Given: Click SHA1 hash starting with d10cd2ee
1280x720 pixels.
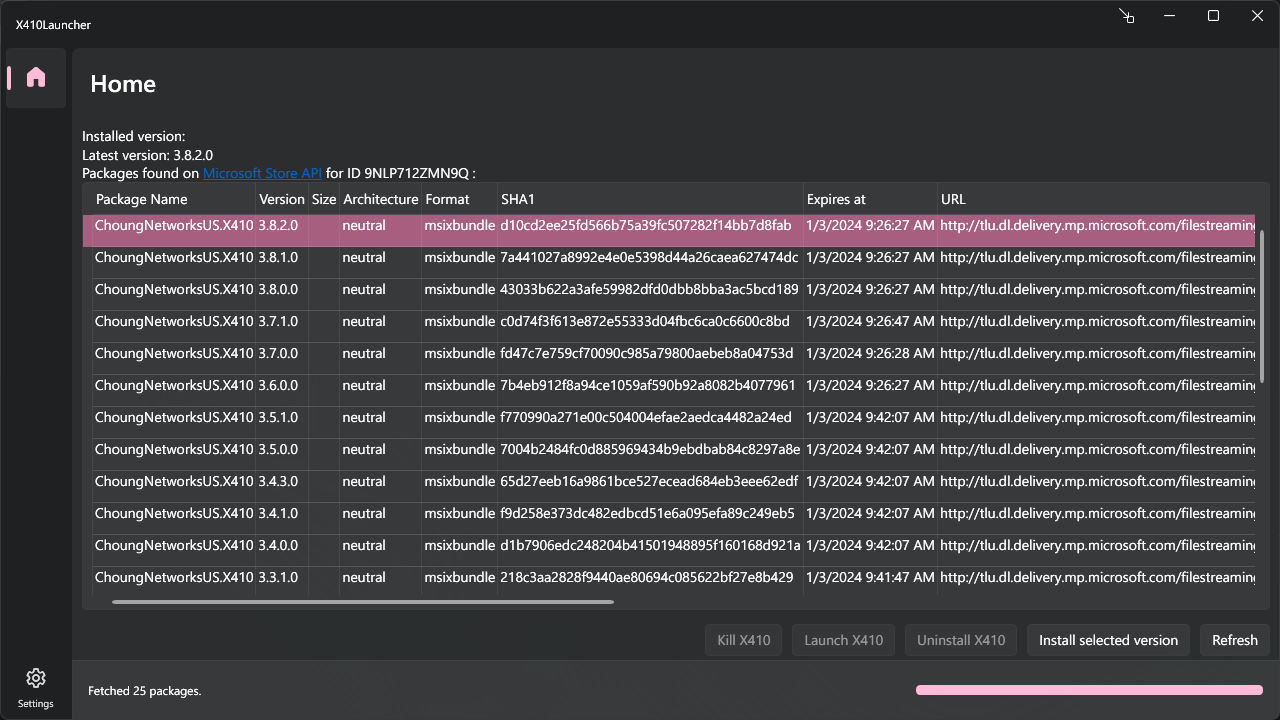Looking at the screenshot, I should [x=646, y=226].
